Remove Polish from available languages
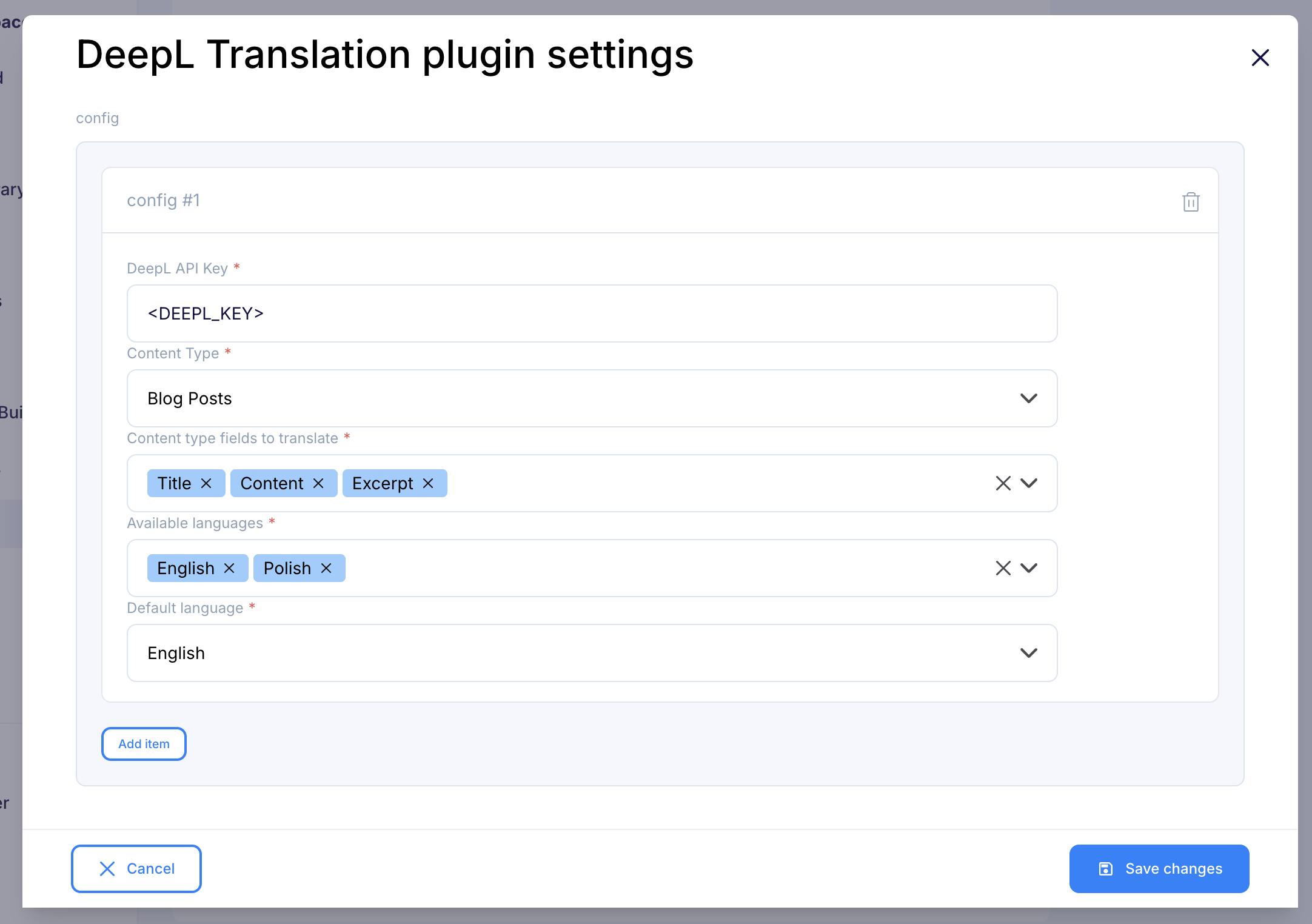Screen dimensions: 1312x924 tap(326, 568)
